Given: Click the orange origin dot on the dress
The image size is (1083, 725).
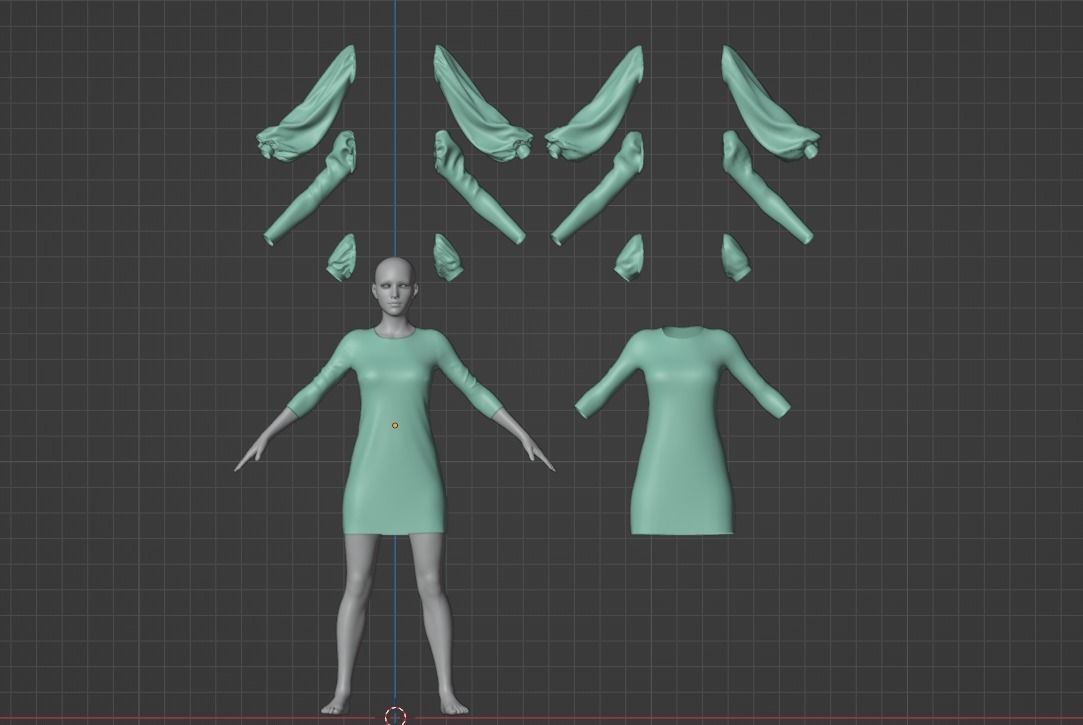Looking at the screenshot, I should [x=395, y=425].
